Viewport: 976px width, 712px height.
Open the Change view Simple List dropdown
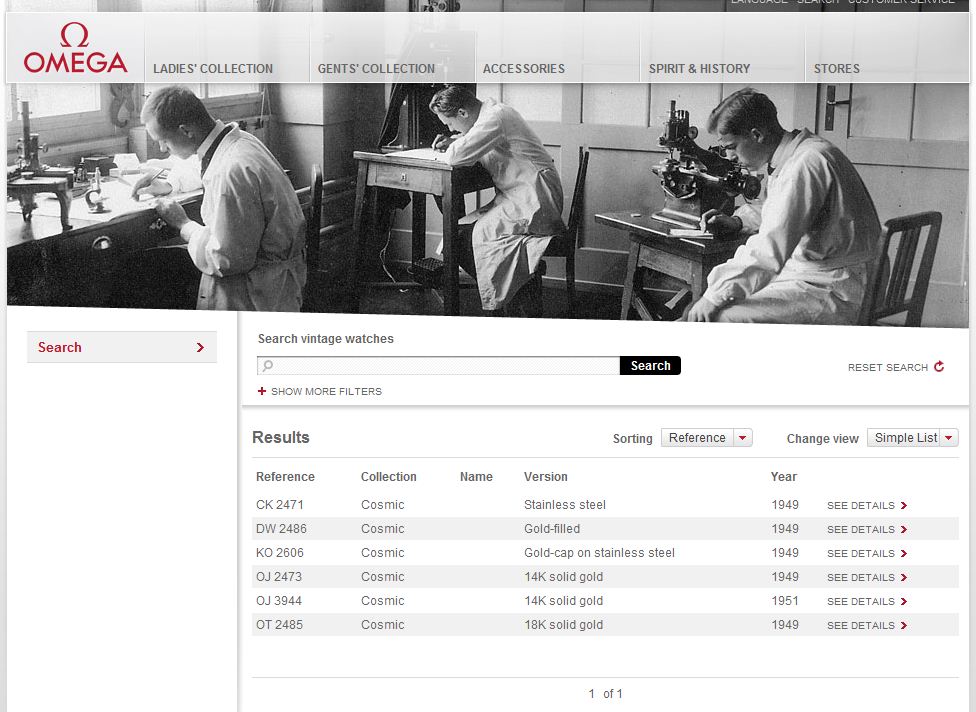point(912,438)
